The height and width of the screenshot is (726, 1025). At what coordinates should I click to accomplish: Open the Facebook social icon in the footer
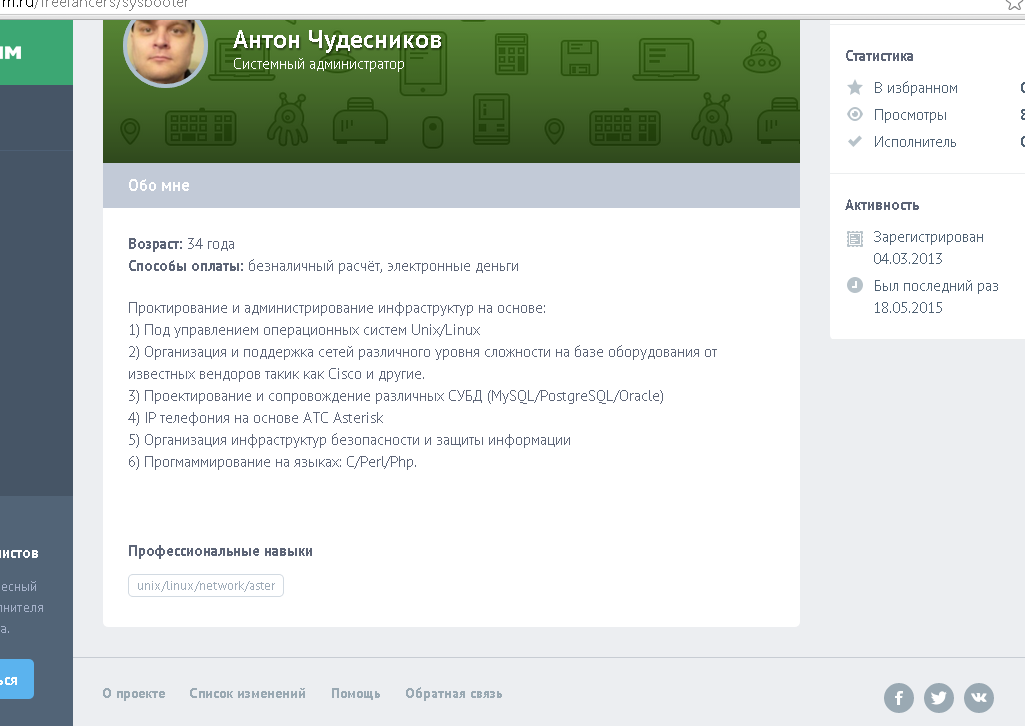point(899,698)
